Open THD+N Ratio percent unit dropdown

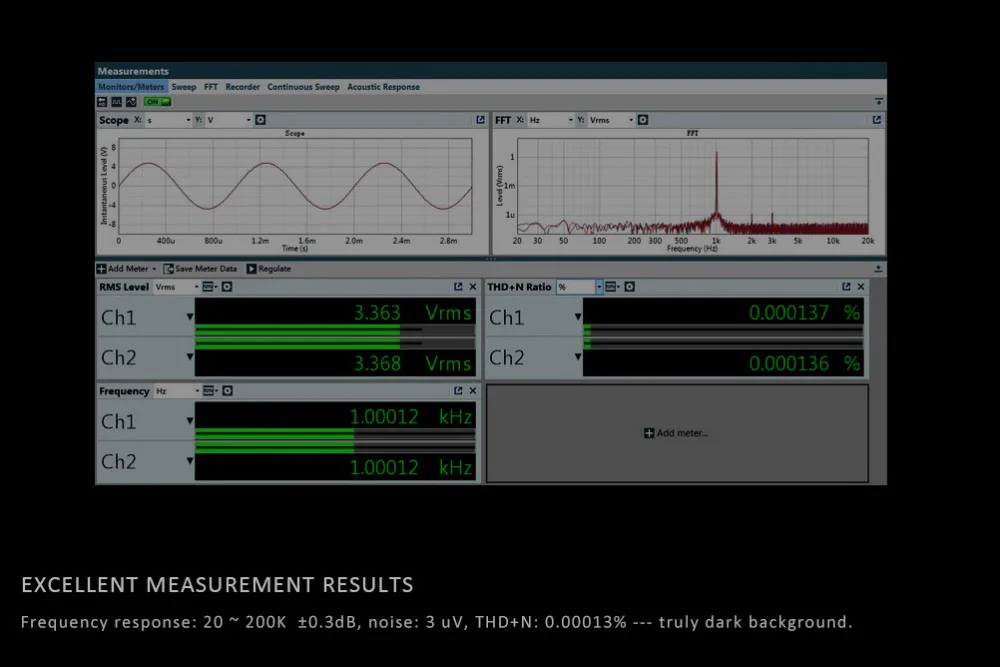pos(579,287)
